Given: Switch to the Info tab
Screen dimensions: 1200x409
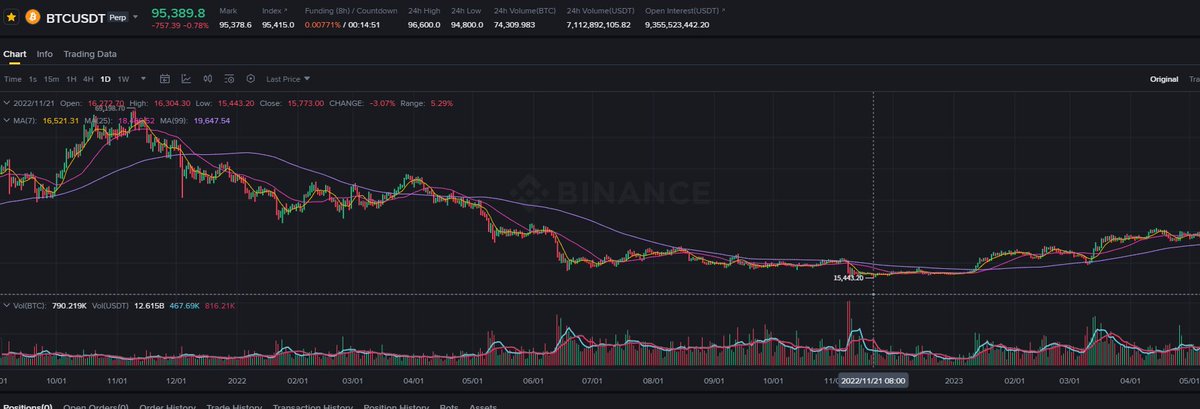Looking at the screenshot, I should [45, 54].
